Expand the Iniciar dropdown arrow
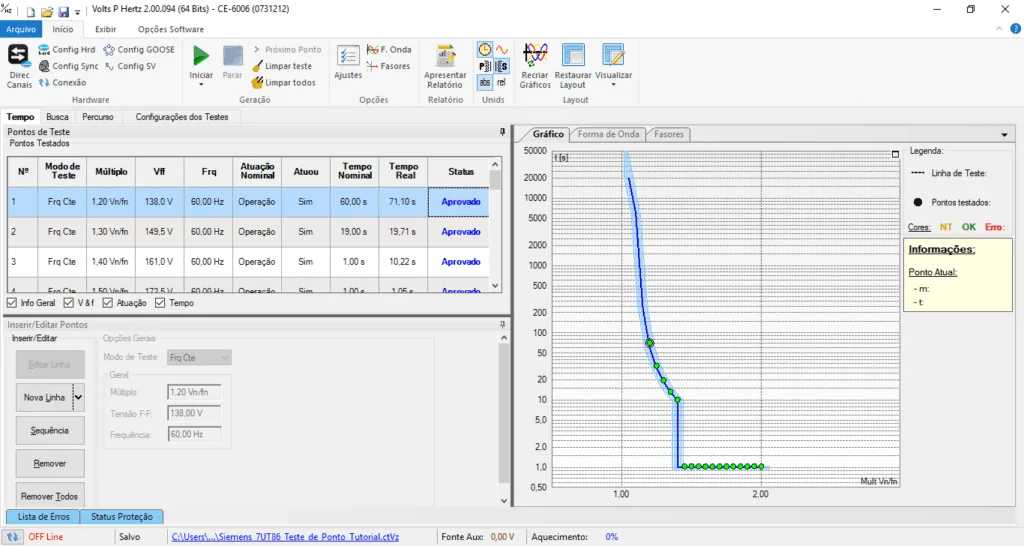The width and height of the screenshot is (1024, 546). coord(201,85)
